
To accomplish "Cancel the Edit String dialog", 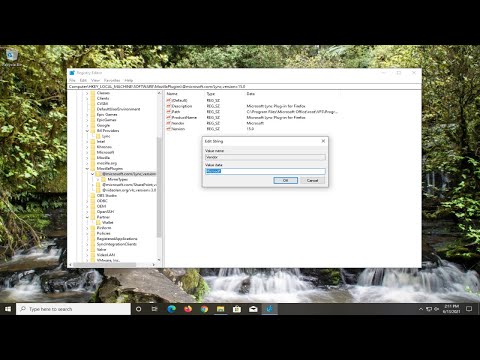I will pos(312,180).
